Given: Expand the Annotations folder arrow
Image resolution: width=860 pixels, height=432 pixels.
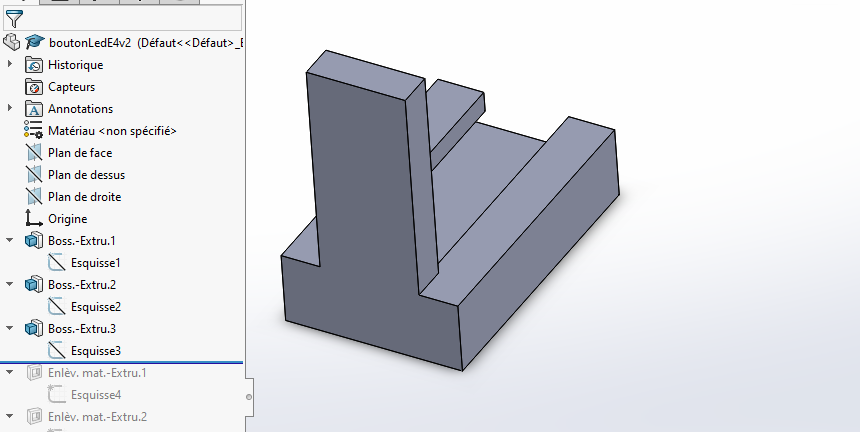Looking at the screenshot, I should coord(10,109).
